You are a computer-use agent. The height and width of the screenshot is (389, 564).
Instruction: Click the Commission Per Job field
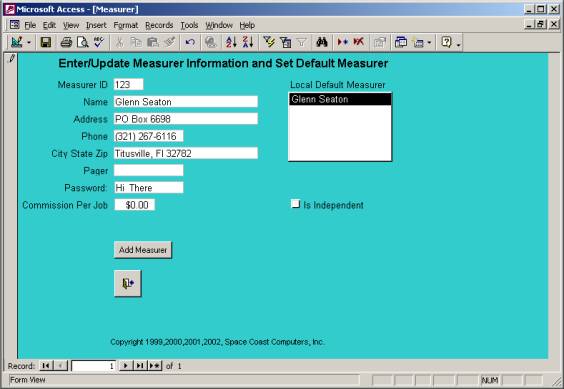135,205
